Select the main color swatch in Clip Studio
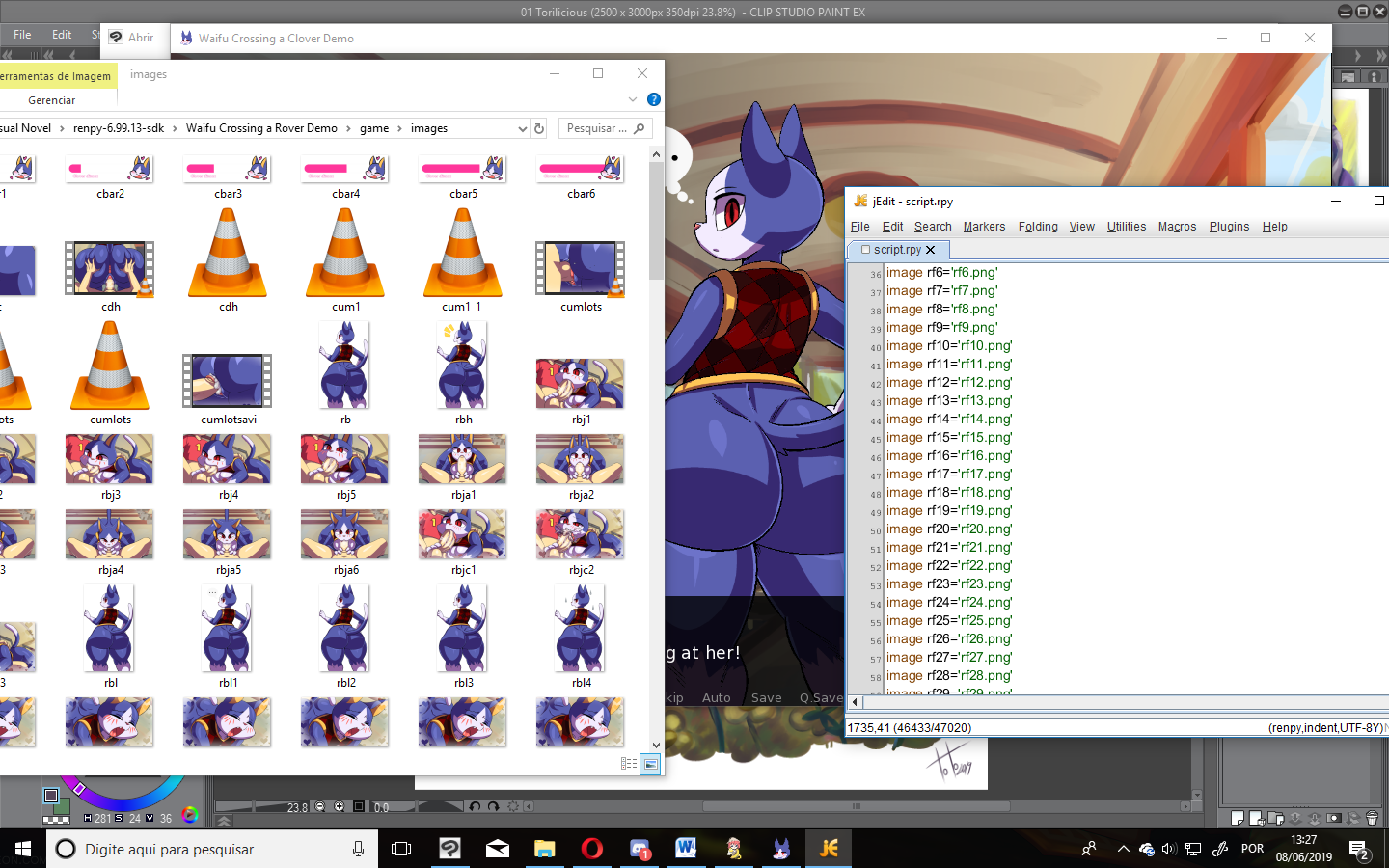Image resolution: width=1389 pixels, height=868 pixels. pos(51,795)
